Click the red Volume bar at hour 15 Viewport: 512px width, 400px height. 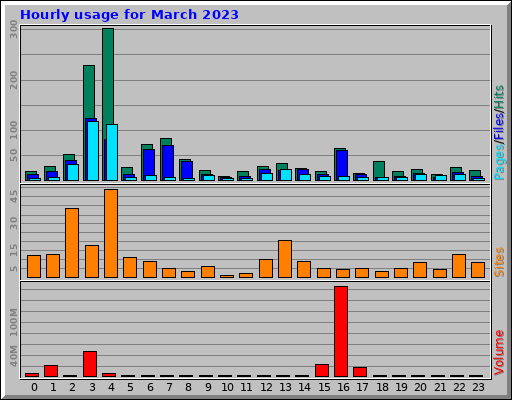pyautogui.click(x=322, y=370)
